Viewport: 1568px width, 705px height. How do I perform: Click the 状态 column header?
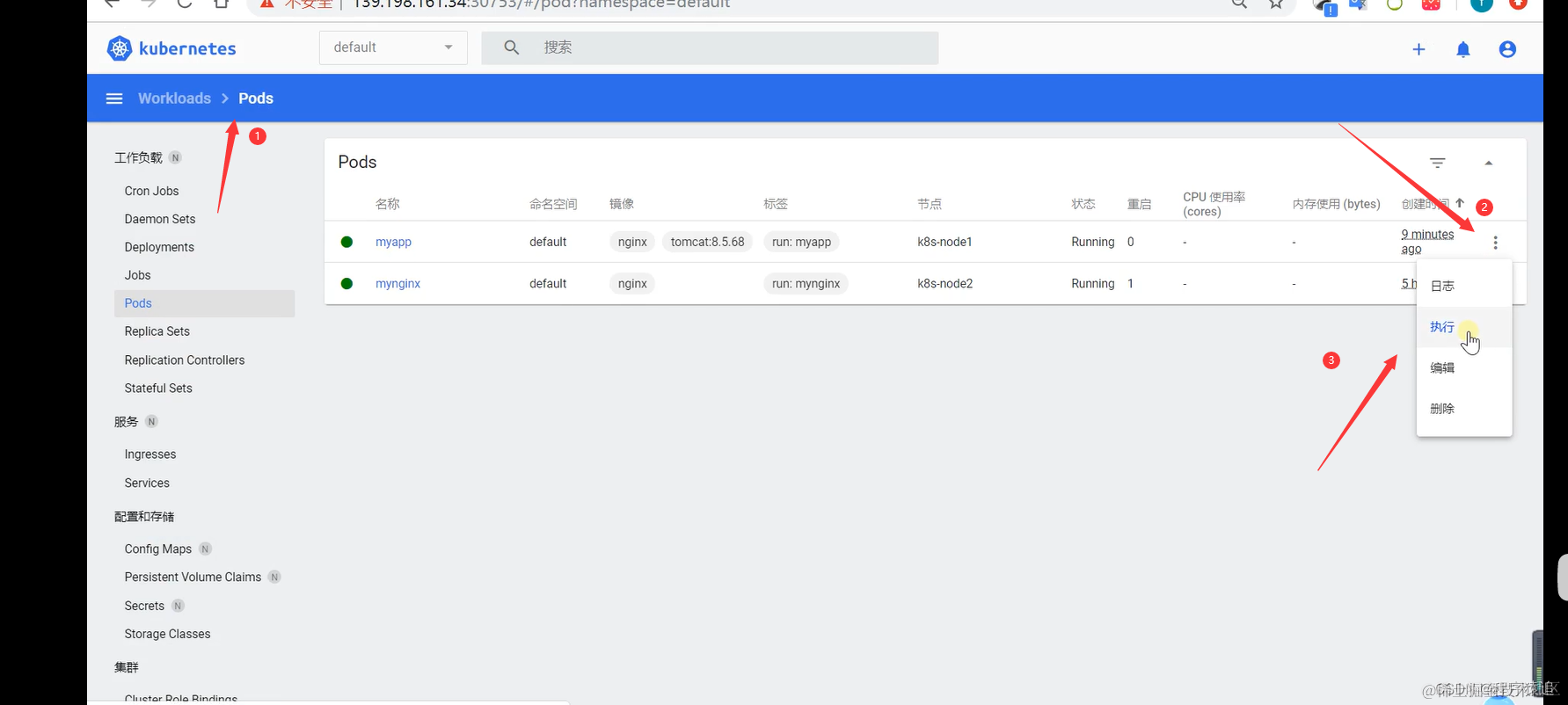coord(1083,204)
